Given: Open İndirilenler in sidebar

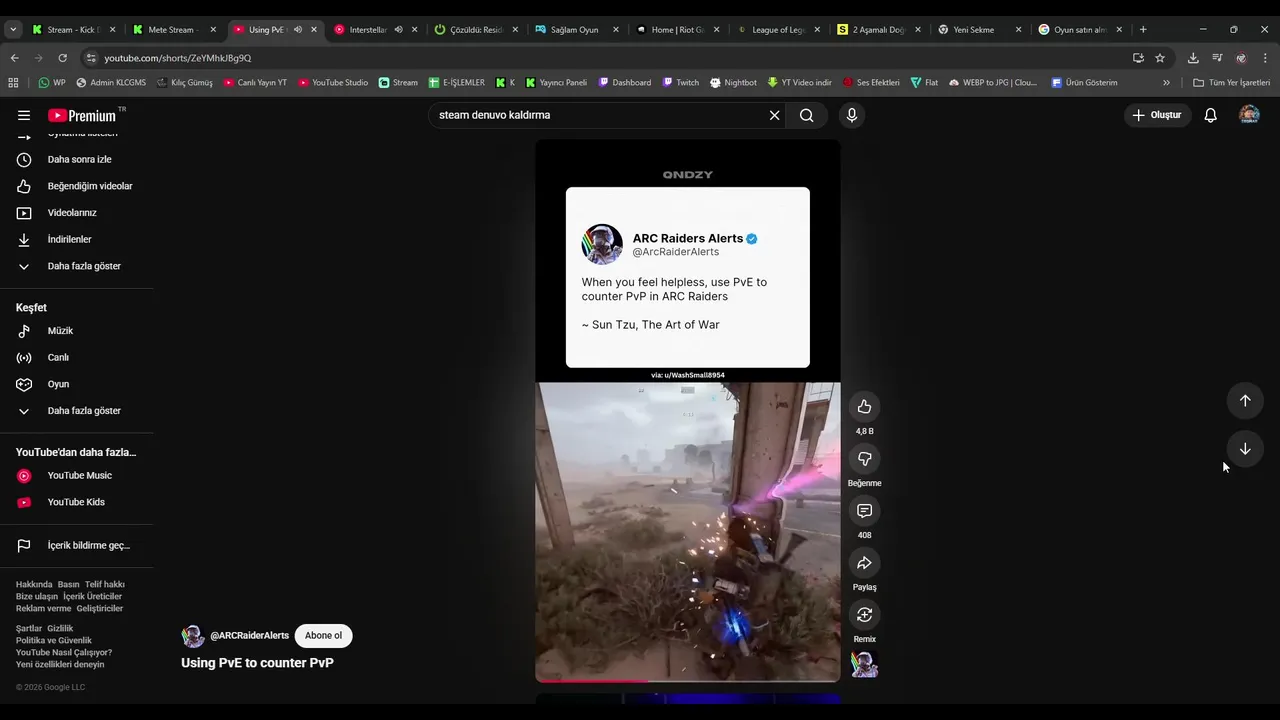Looking at the screenshot, I should 77,239.
